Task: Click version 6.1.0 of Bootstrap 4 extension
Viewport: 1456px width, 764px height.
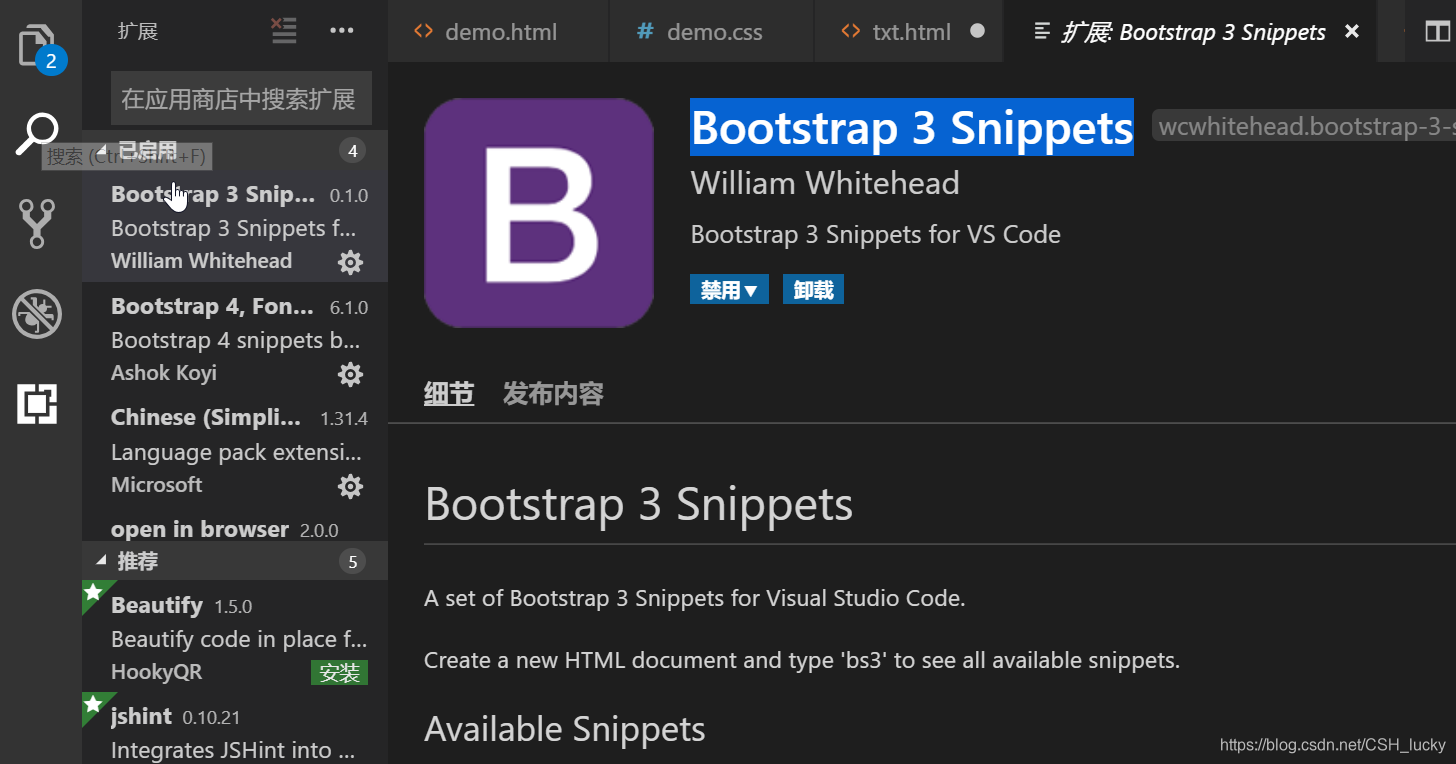Action: point(349,308)
